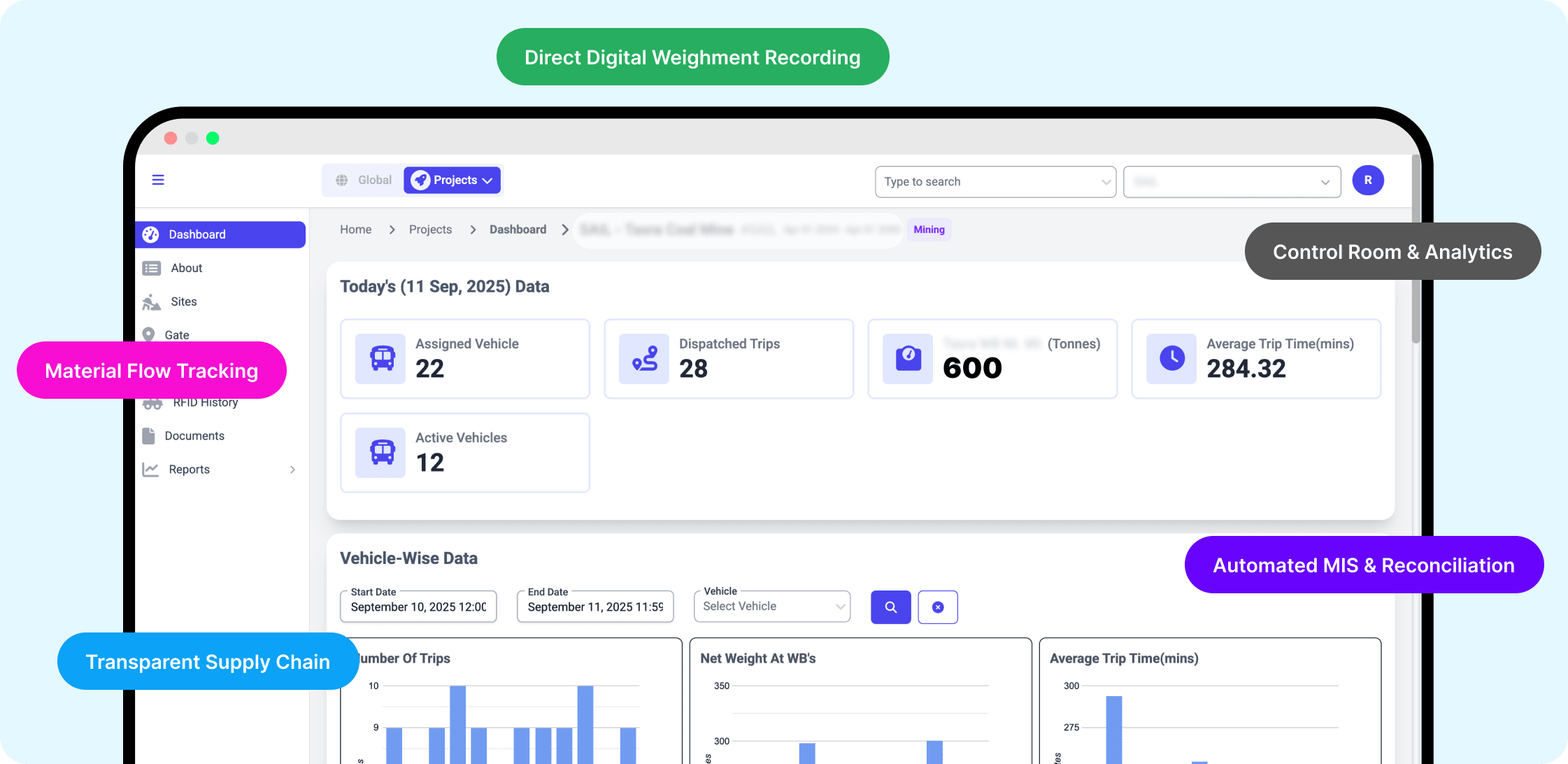Click the Net Weight At WB's chart title

758,658
